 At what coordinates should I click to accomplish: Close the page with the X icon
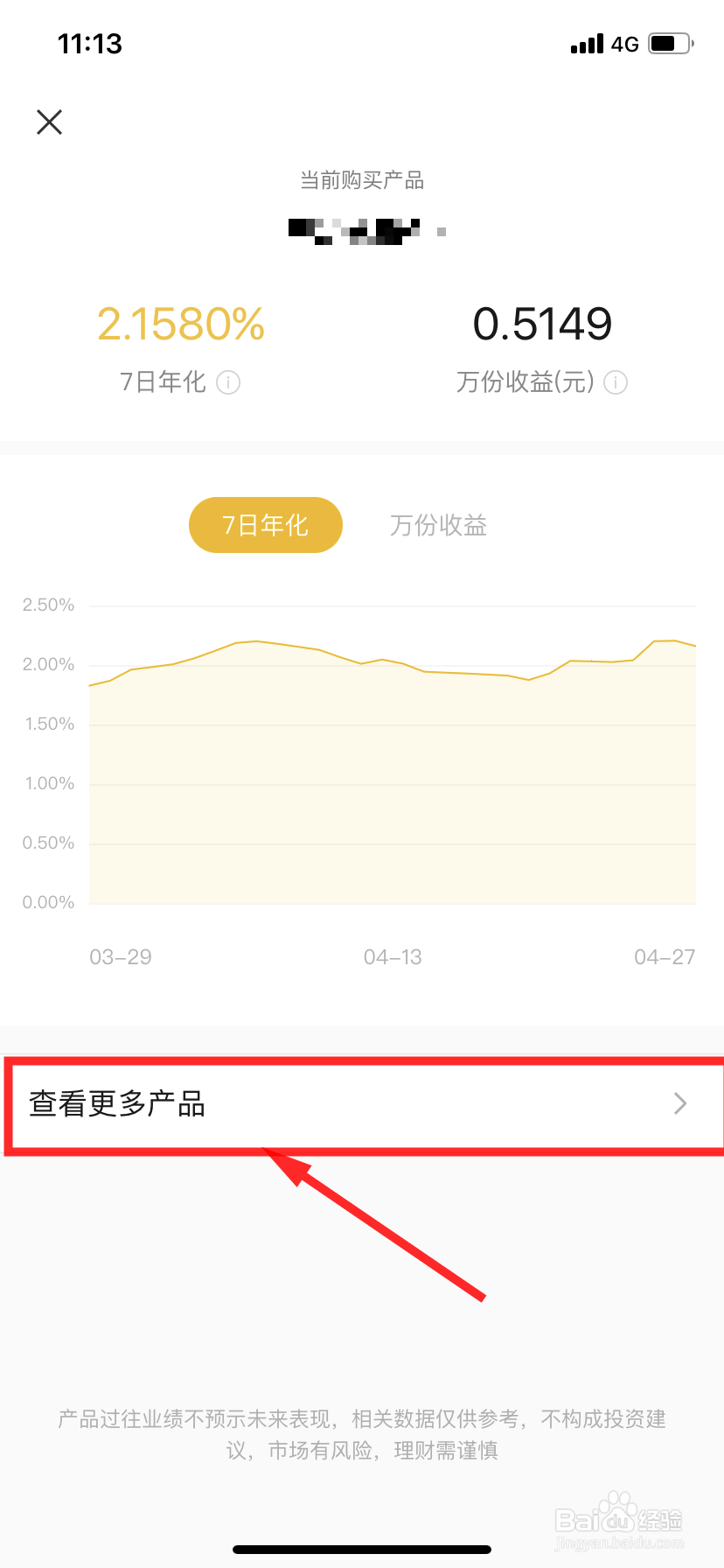pyautogui.click(x=50, y=122)
